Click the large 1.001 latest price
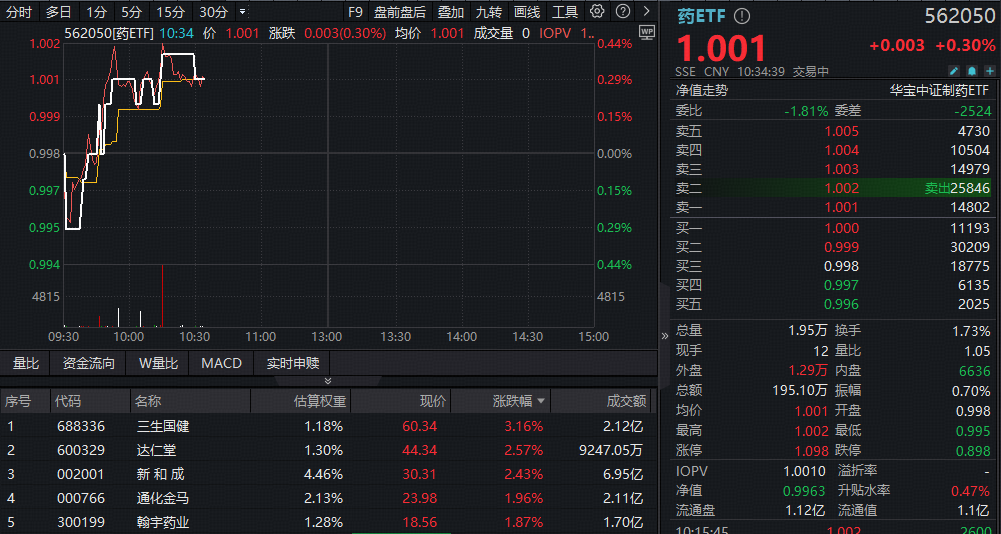 click(x=721, y=47)
